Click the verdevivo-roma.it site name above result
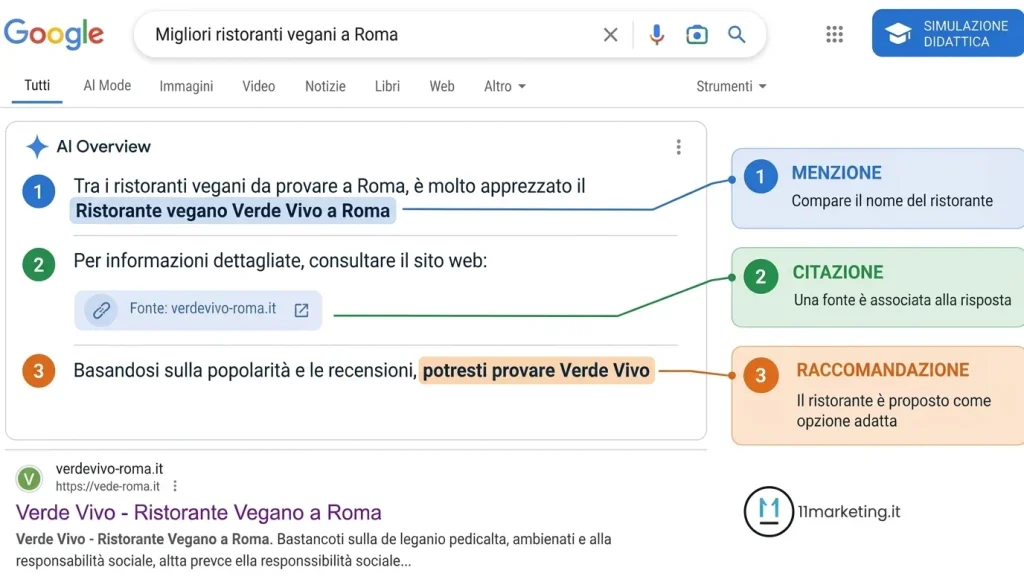The image size is (1024, 582). tap(109, 469)
